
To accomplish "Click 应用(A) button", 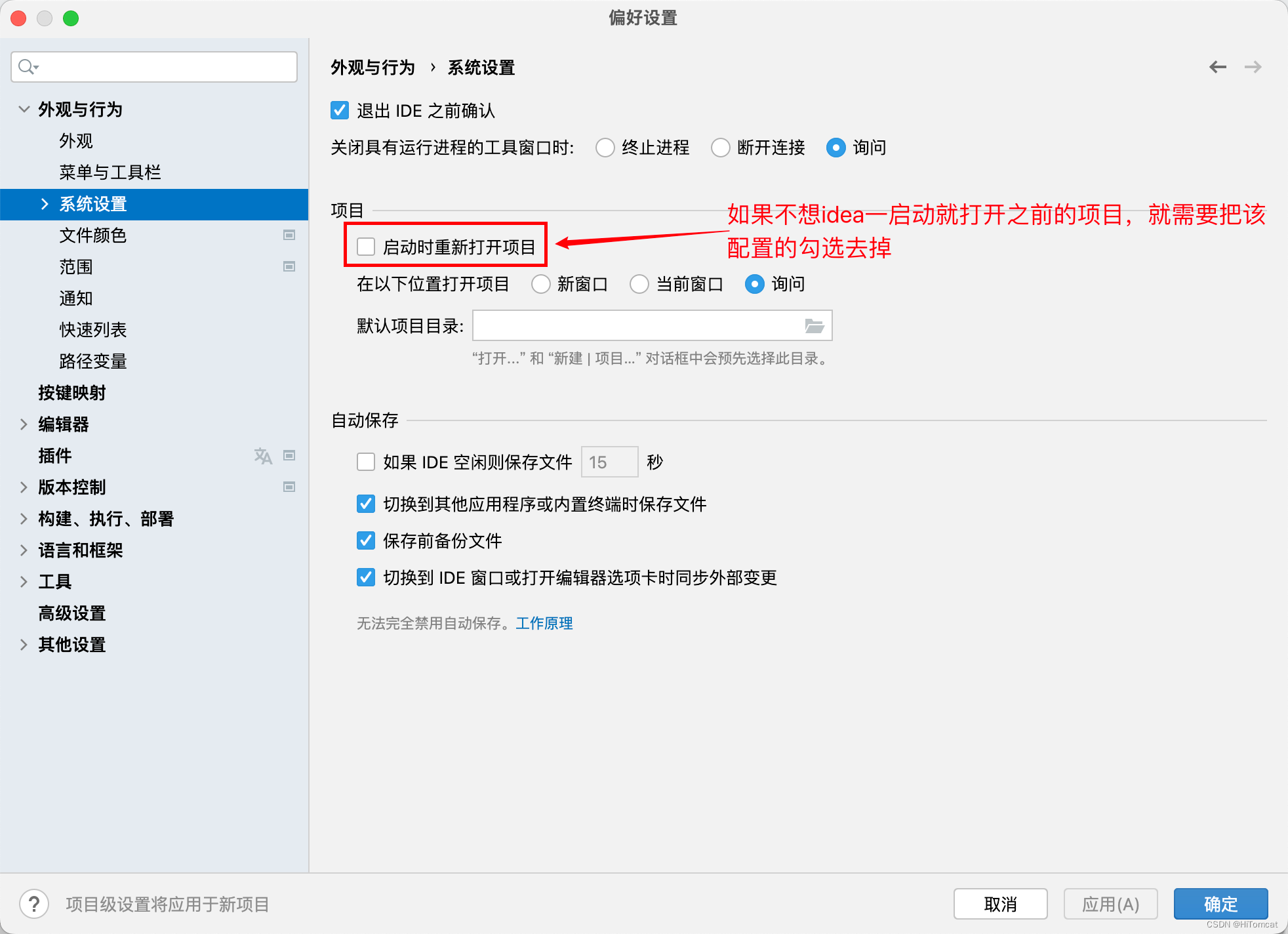I will tap(1110, 904).
